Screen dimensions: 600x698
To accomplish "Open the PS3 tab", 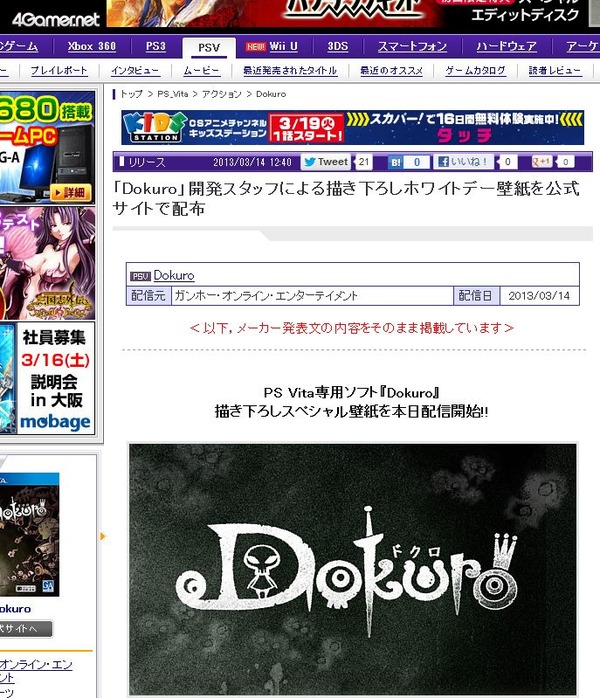I will (x=156, y=46).
